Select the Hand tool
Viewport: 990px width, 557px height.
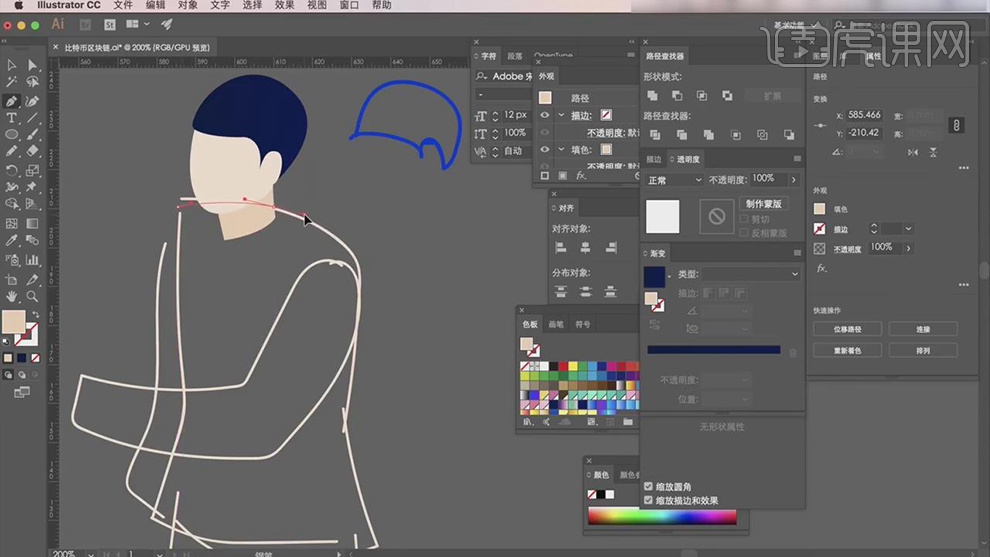click(11, 296)
